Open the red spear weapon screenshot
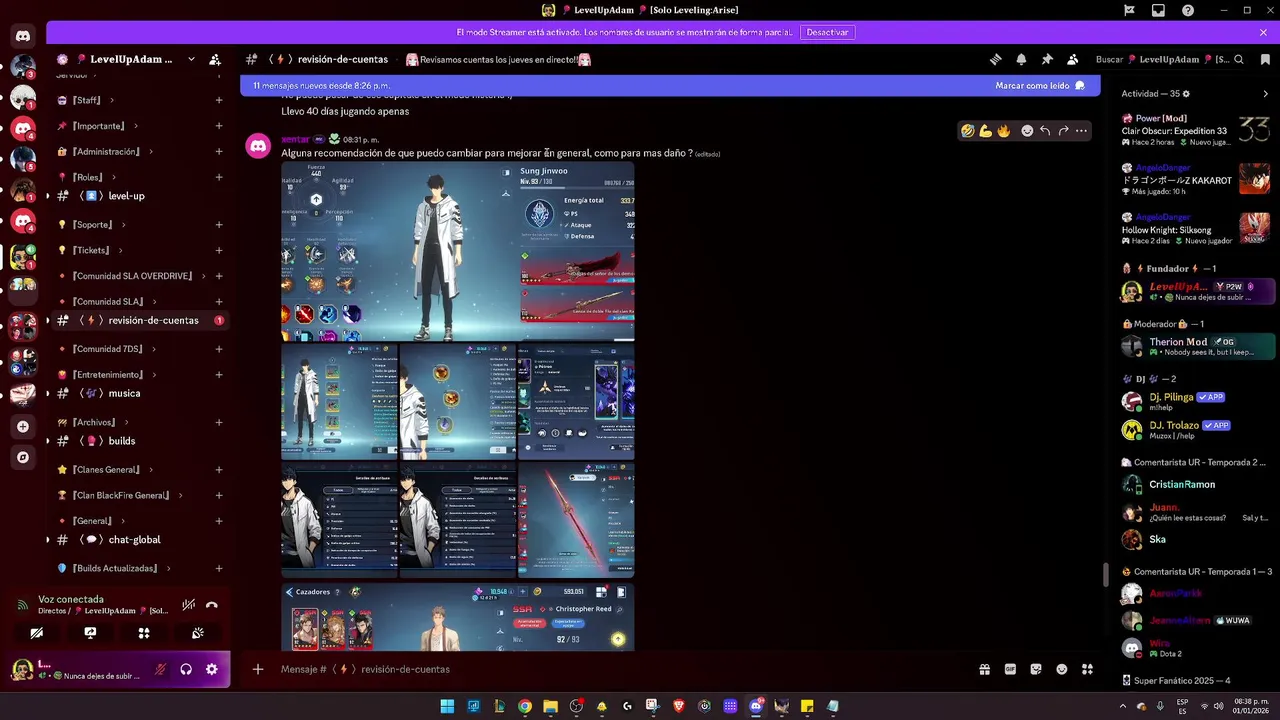Image resolution: width=1280 pixels, height=720 pixels. (x=576, y=520)
